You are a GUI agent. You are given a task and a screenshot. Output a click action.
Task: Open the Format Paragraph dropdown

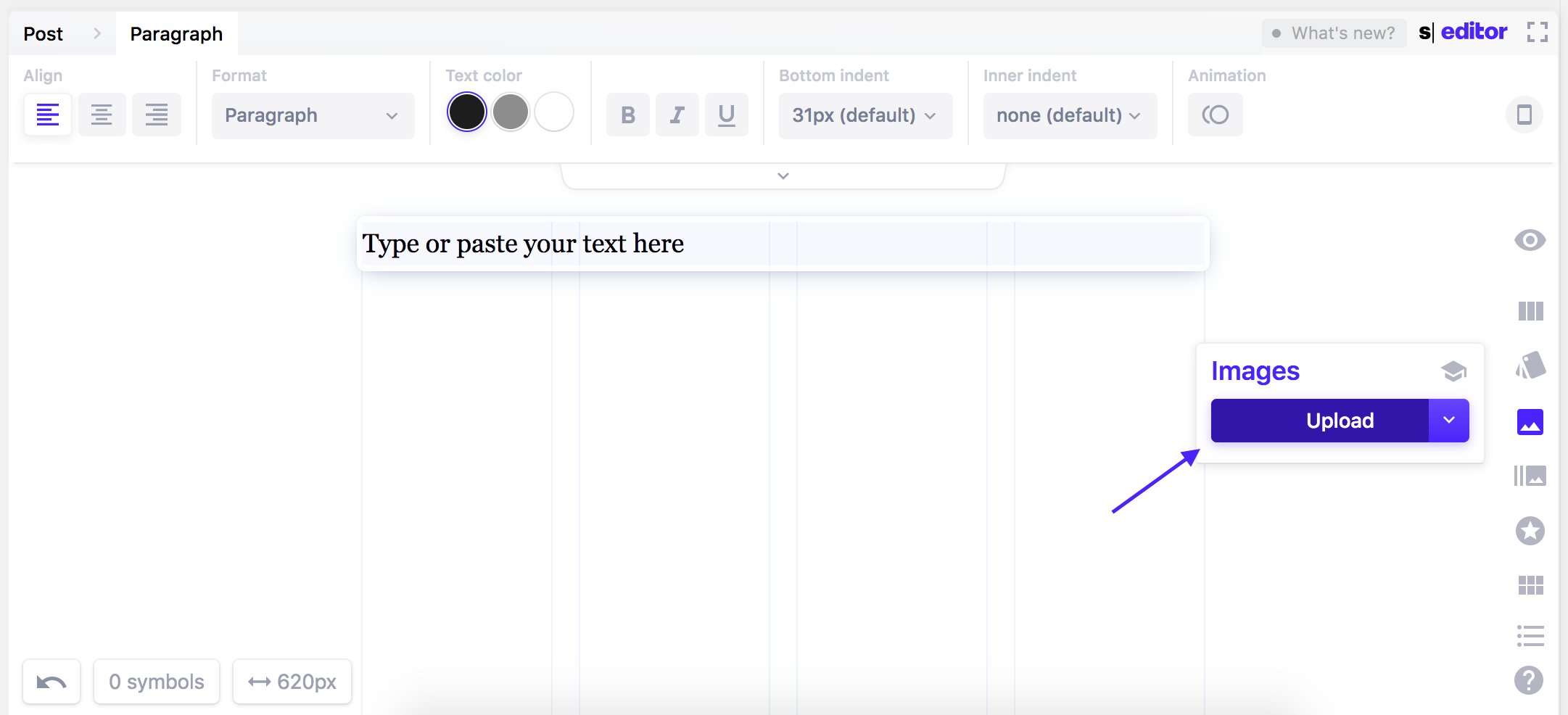coord(312,115)
